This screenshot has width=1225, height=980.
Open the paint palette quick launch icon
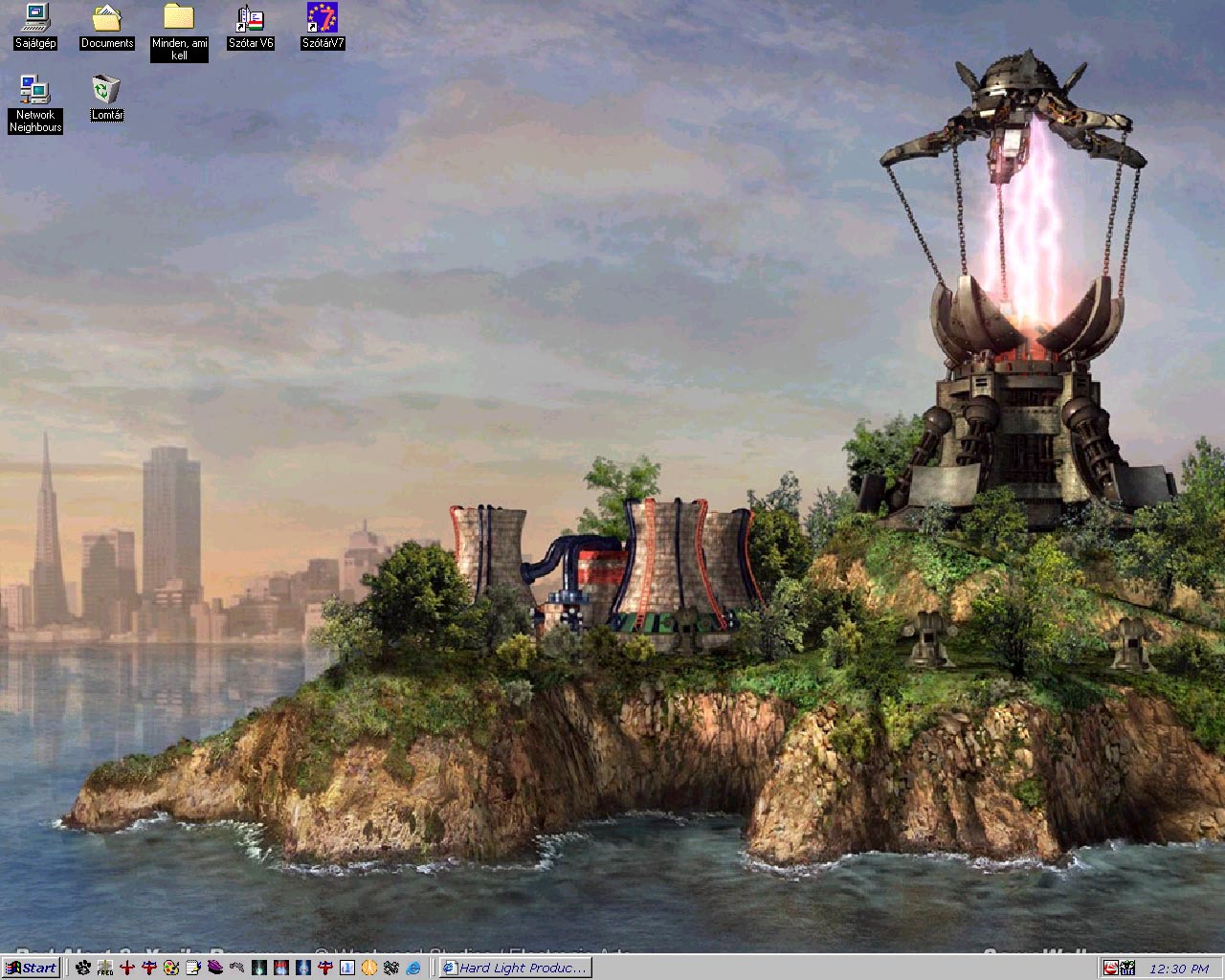(x=171, y=968)
